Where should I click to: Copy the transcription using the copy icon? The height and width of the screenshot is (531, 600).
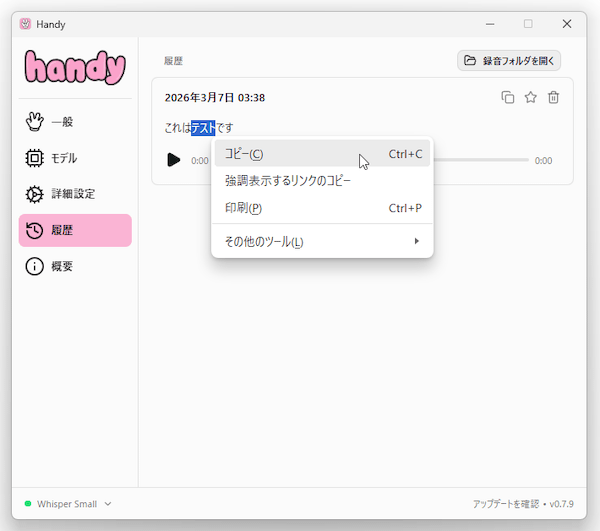coord(508,98)
